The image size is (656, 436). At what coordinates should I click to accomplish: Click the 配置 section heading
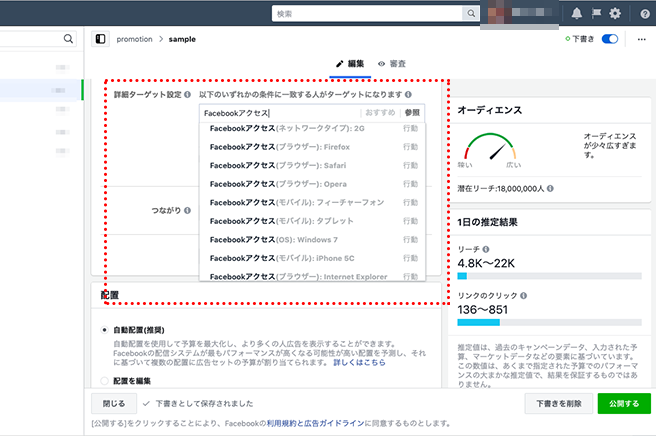point(110,295)
